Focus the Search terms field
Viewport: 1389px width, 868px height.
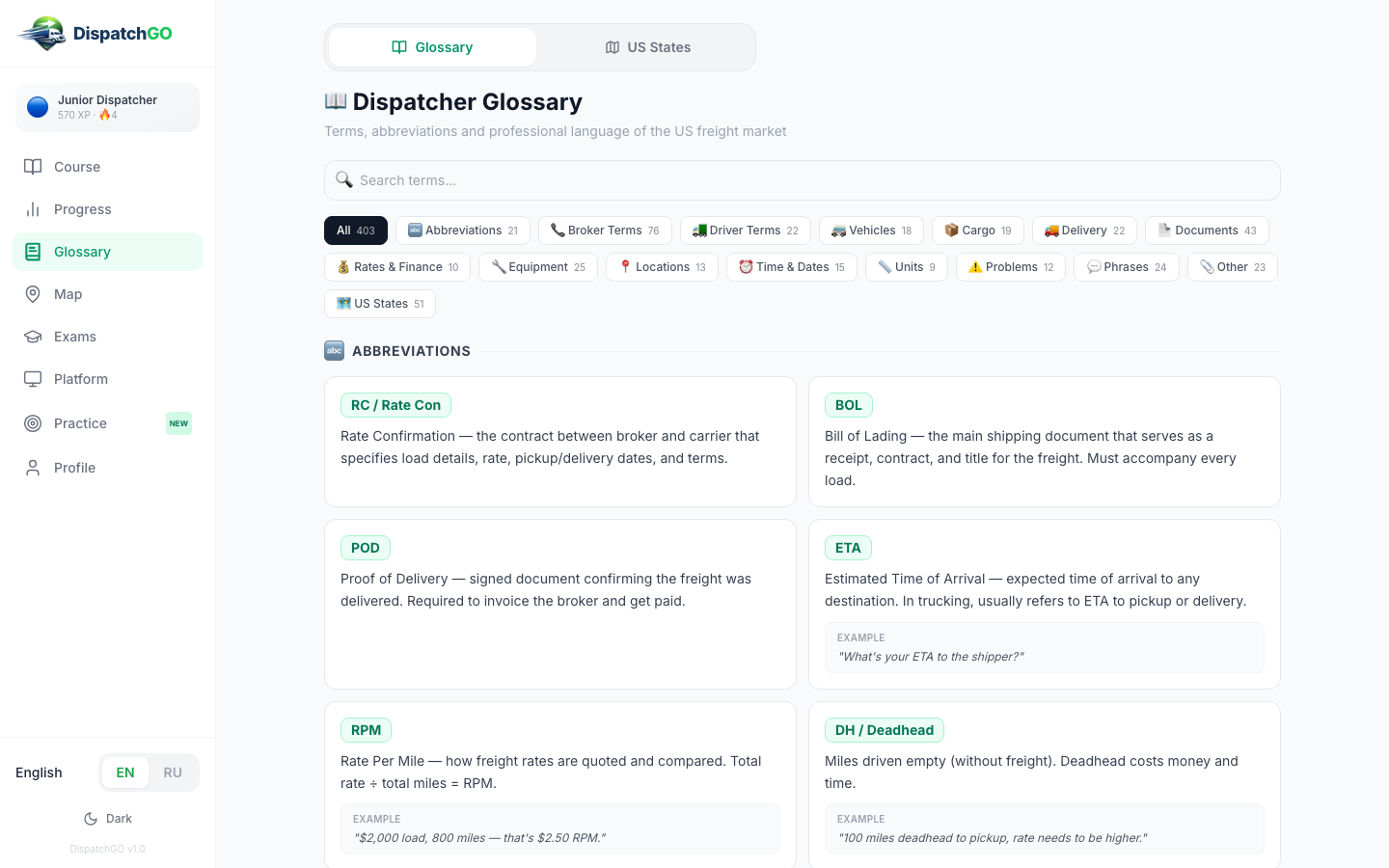803,180
